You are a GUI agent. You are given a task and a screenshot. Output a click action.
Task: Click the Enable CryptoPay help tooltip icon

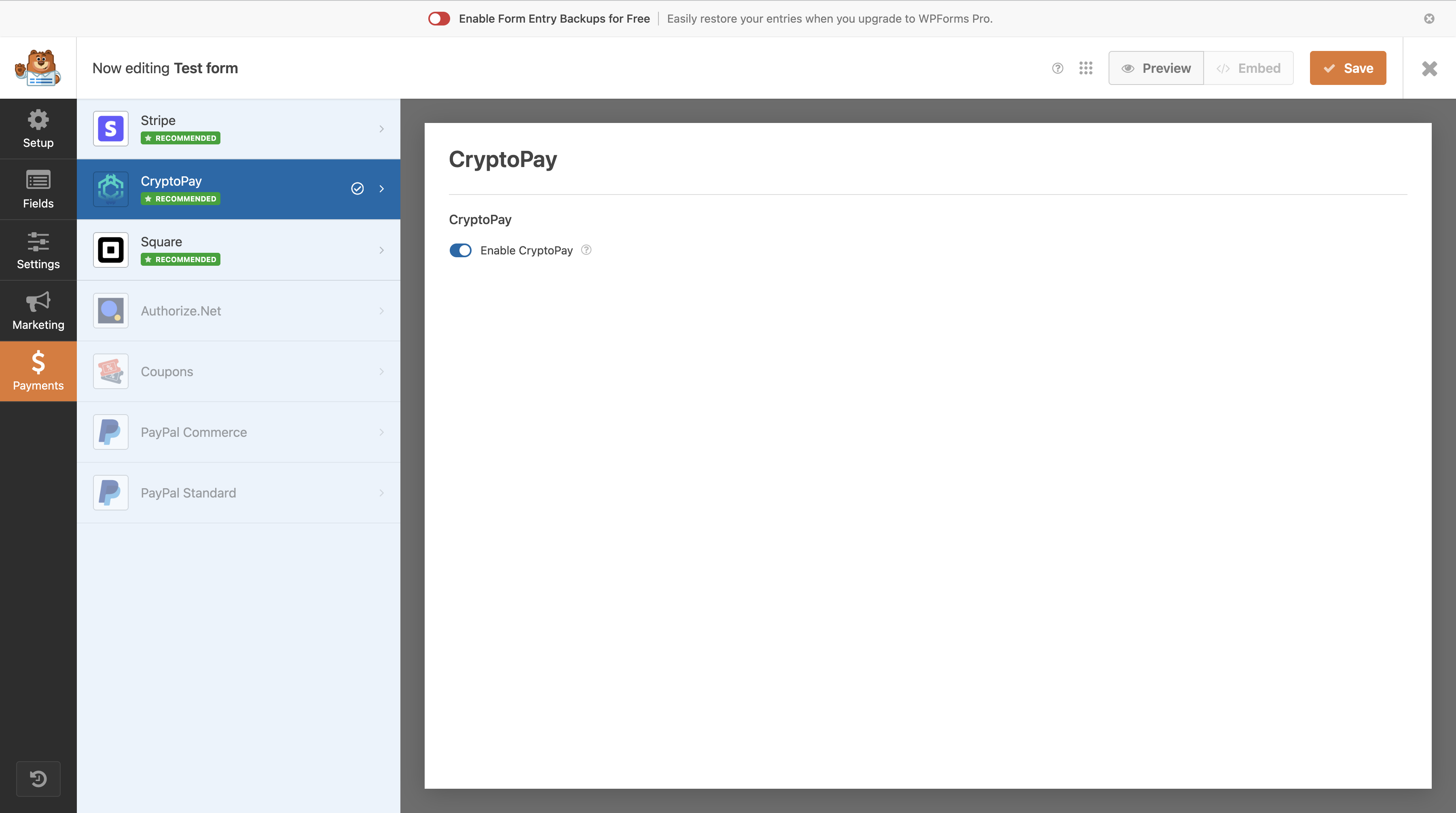click(586, 250)
